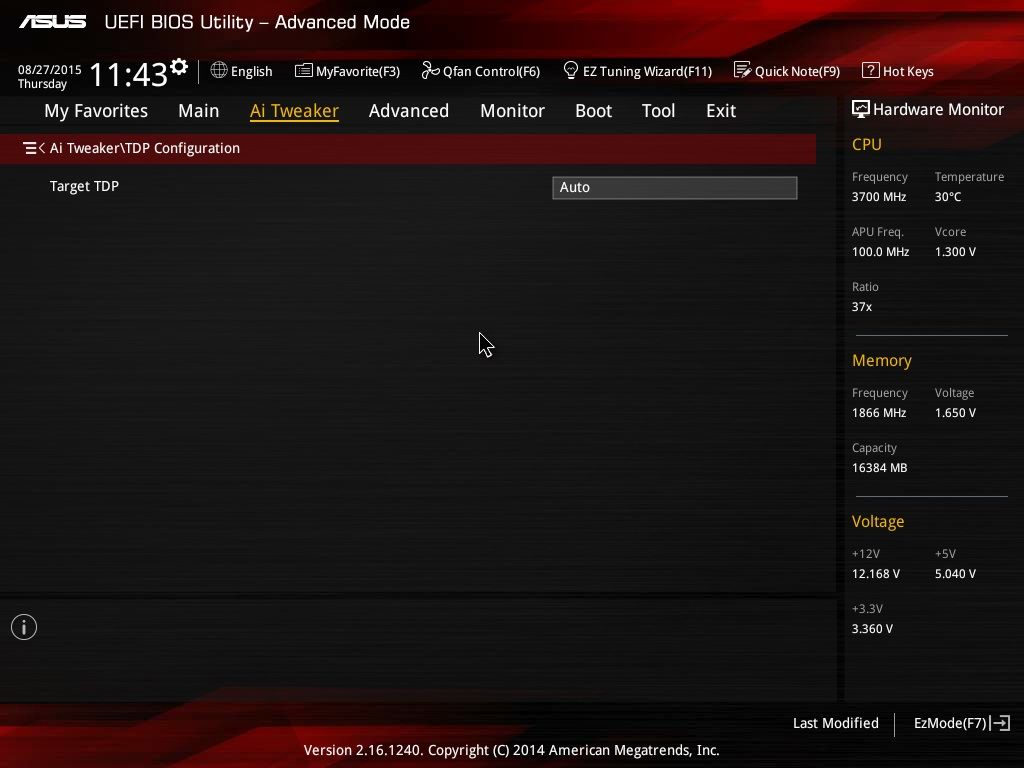Start EZ Tuning Wizard(F11) label
1024x768 pixels.
(x=647, y=71)
